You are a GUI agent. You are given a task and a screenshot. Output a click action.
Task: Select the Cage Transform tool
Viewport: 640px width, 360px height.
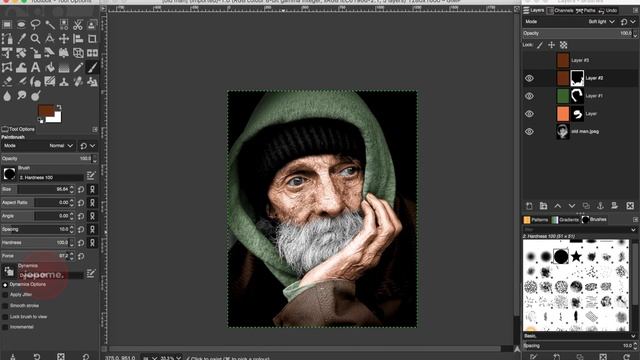pos(7,67)
